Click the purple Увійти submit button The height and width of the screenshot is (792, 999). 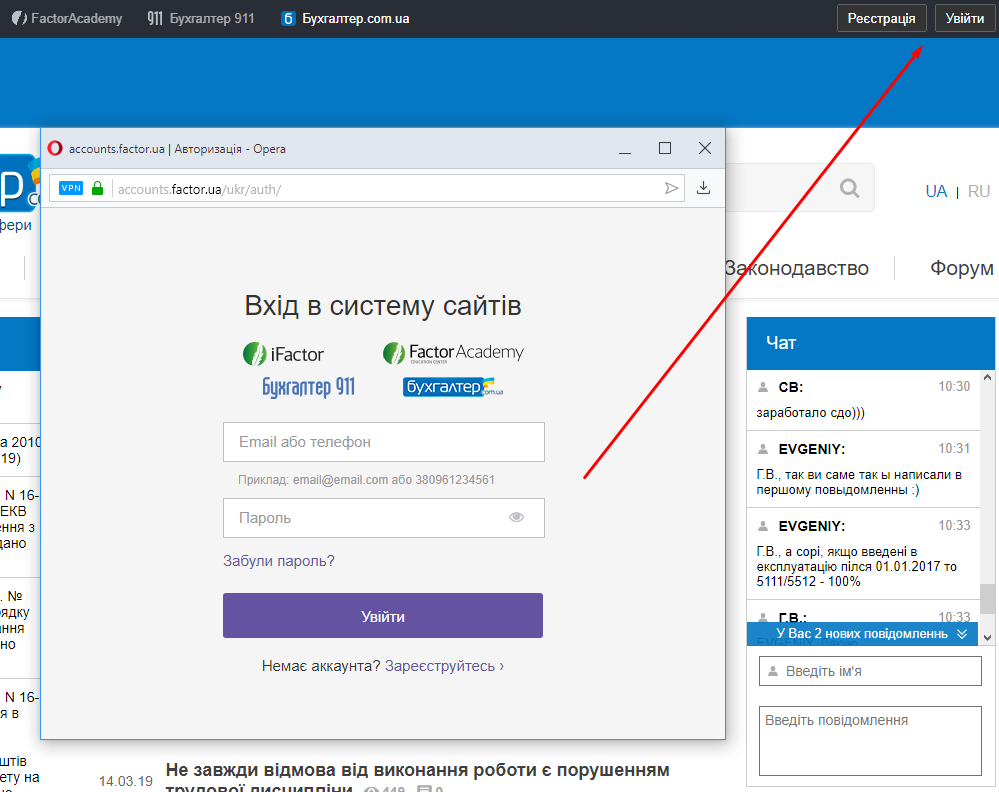383,616
